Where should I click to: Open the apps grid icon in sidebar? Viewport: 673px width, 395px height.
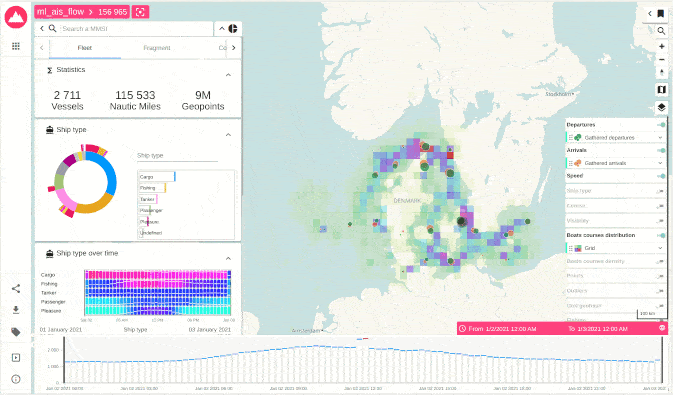point(16,46)
